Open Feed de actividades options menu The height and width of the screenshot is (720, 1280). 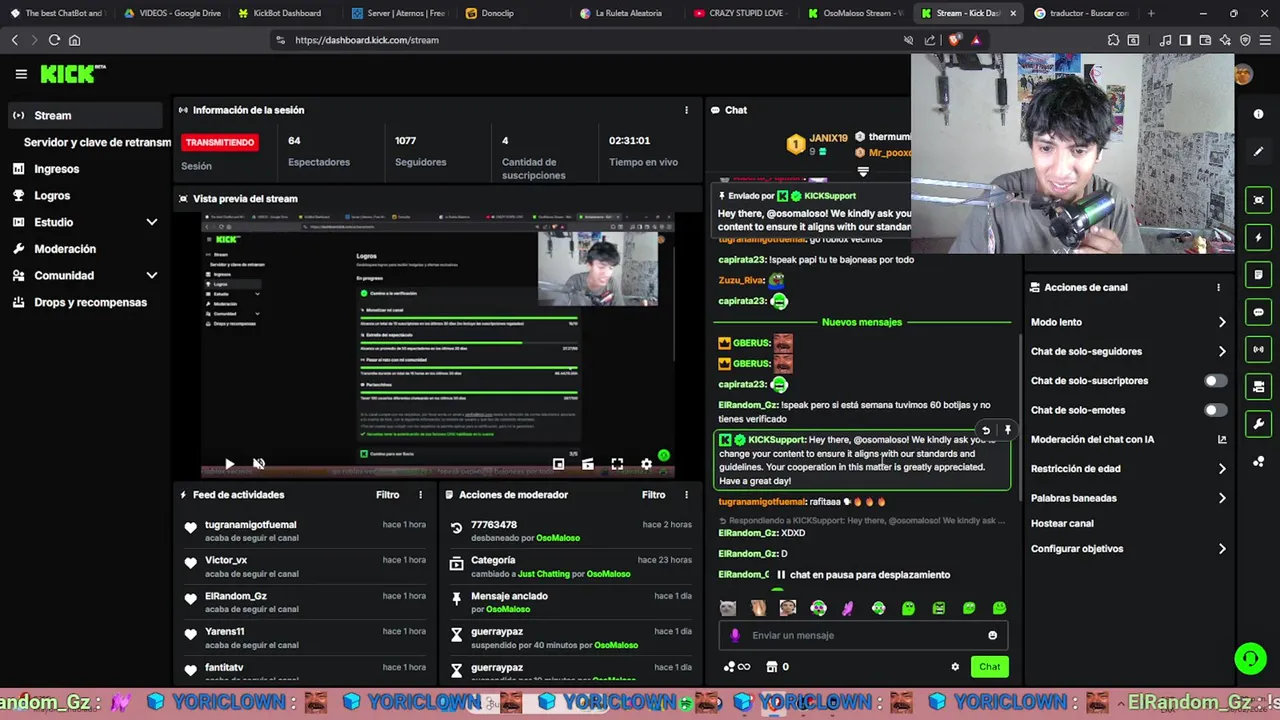(x=420, y=495)
